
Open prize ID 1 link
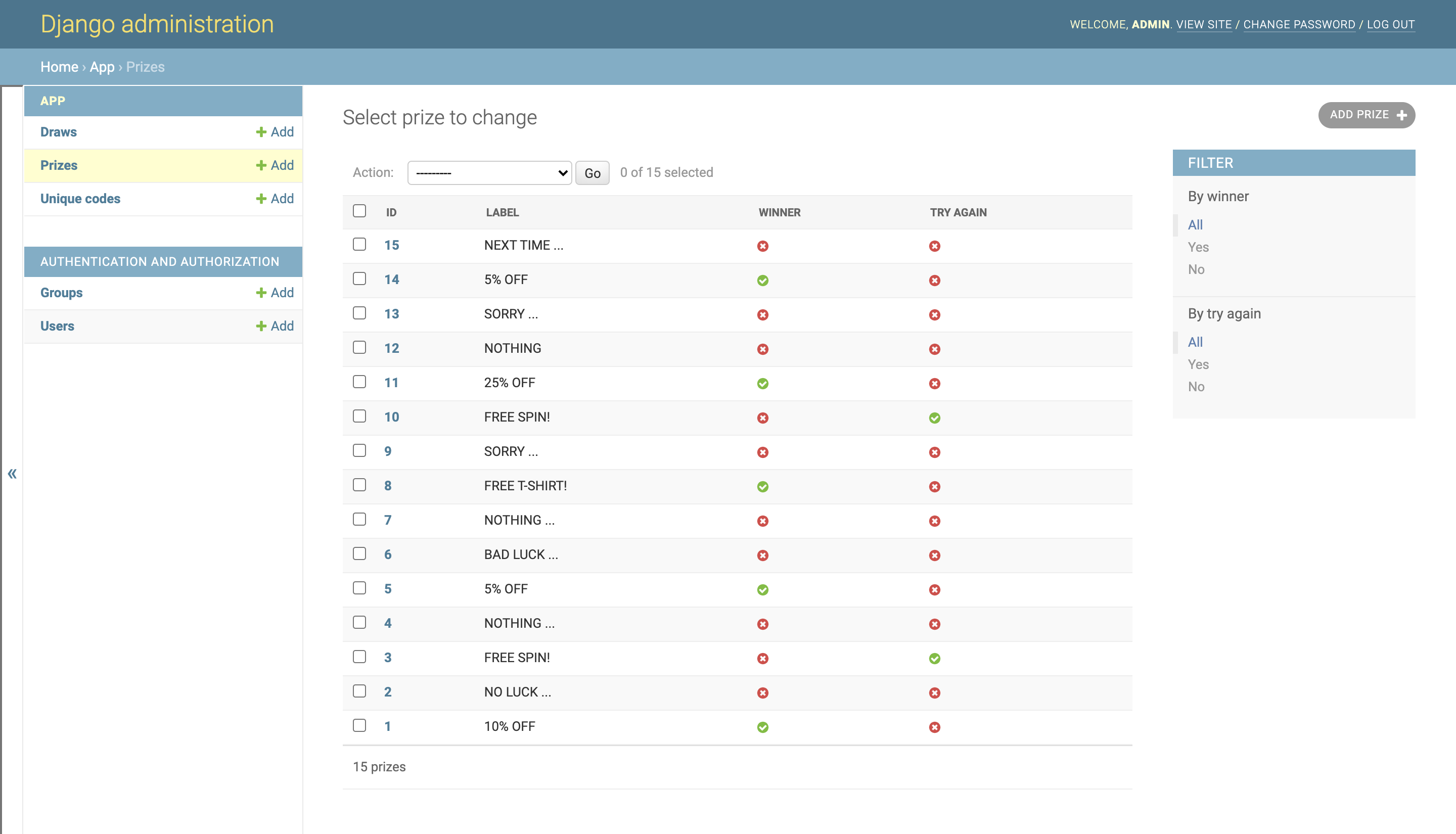click(387, 726)
